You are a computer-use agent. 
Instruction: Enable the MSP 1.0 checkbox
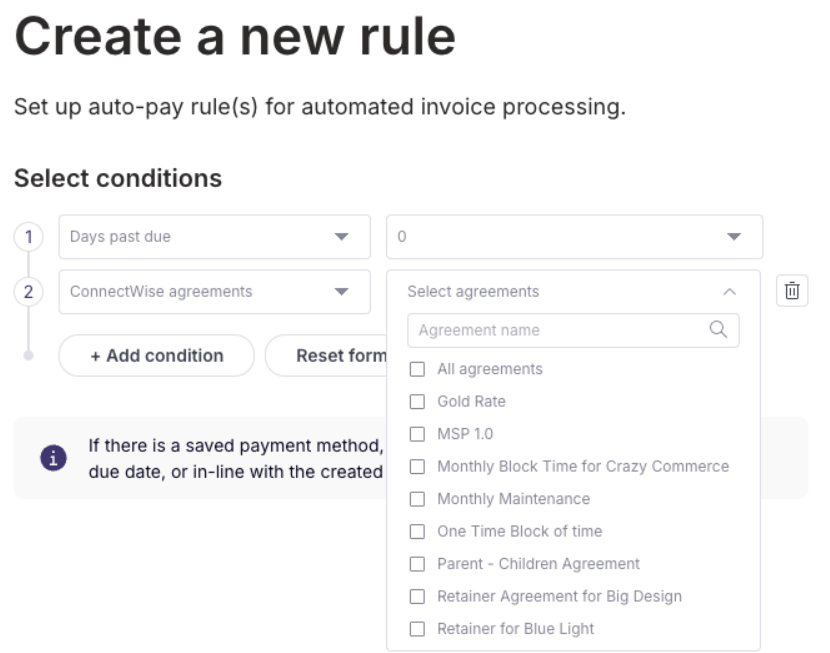coord(417,434)
